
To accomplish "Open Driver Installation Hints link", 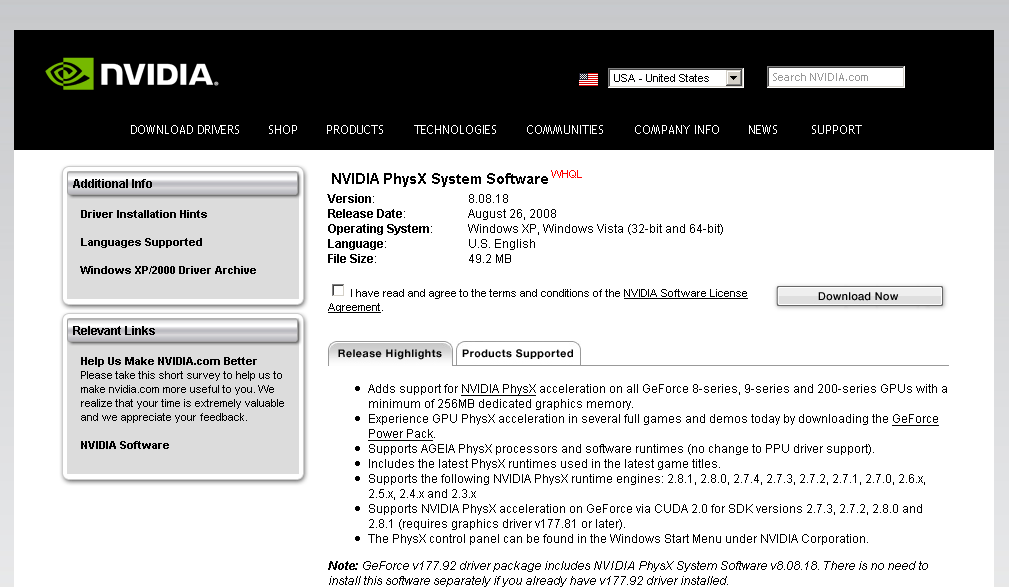I will [144, 214].
